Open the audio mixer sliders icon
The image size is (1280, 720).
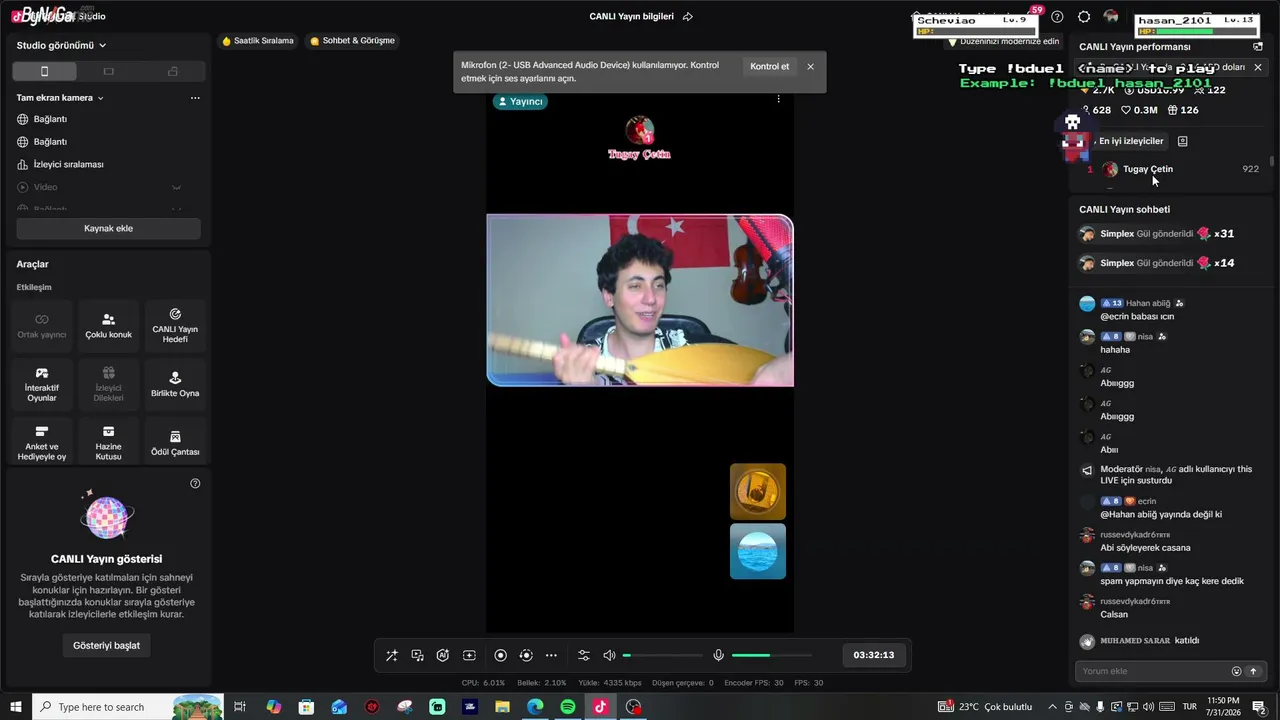point(584,655)
